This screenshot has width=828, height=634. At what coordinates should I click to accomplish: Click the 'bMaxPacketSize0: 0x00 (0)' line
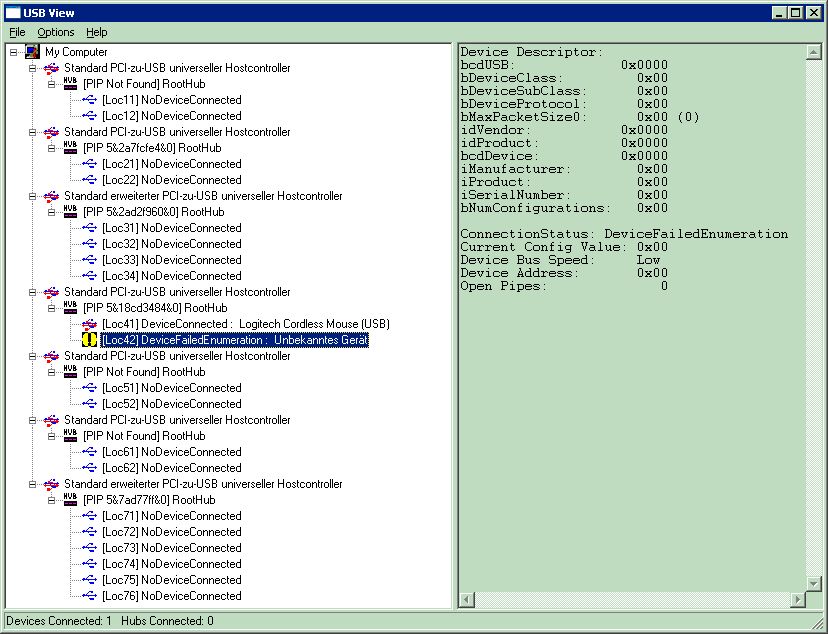tap(580, 117)
